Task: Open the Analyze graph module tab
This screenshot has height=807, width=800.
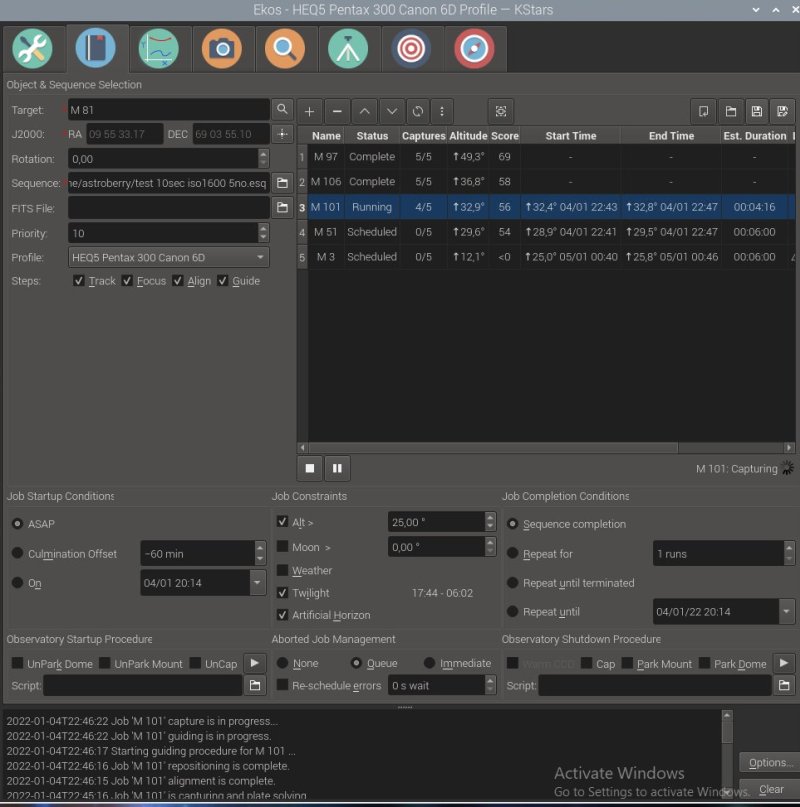Action: [x=159, y=49]
